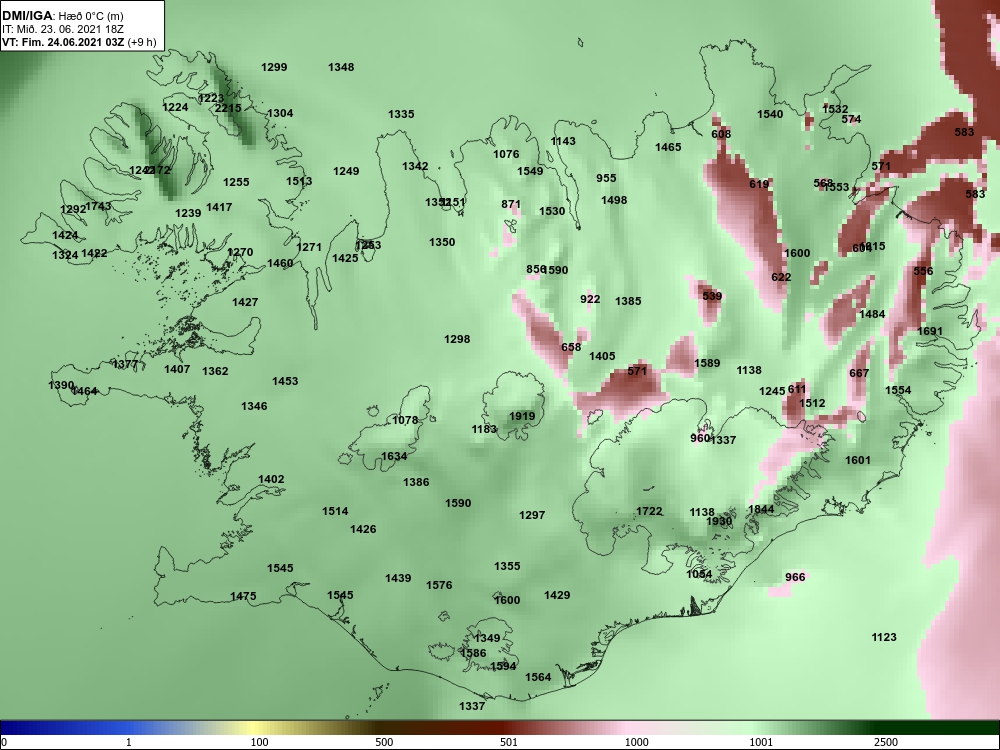Click the map value 1355

[508, 566]
